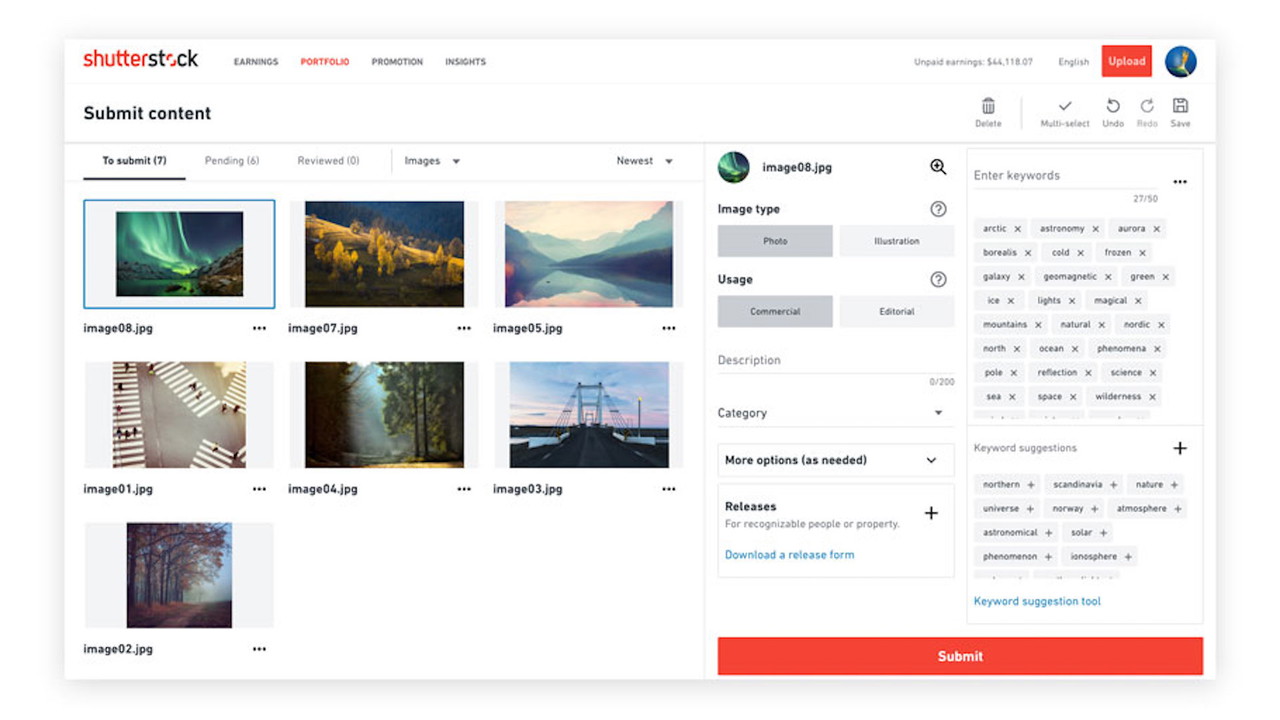Choose Commercial usage option

pyautogui.click(x=775, y=311)
